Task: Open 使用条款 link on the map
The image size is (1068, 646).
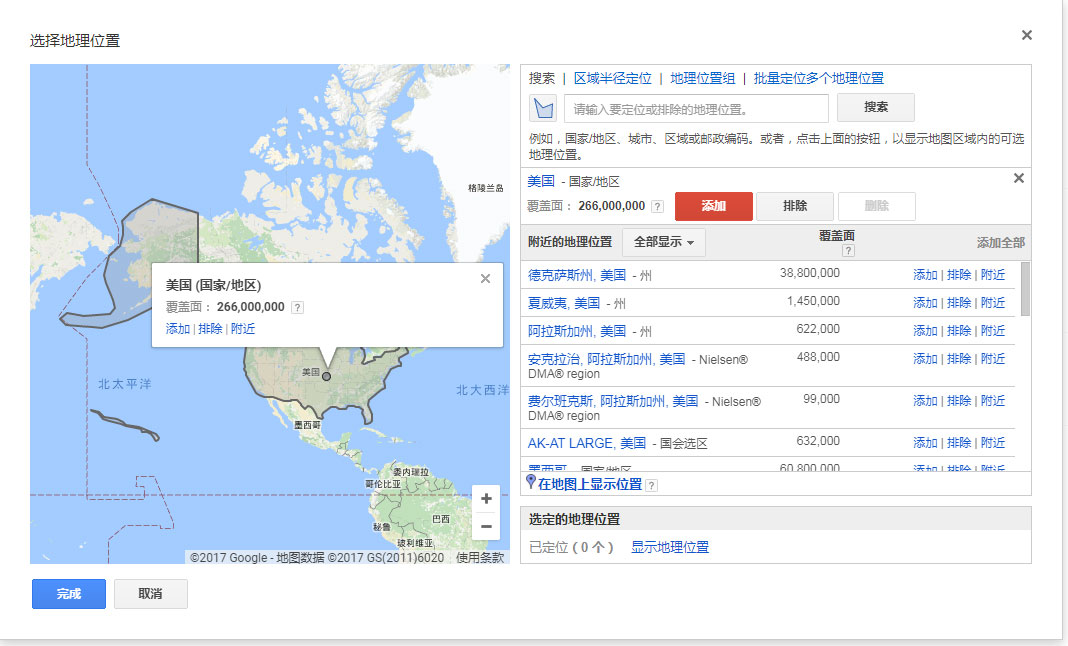Action: [480, 557]
